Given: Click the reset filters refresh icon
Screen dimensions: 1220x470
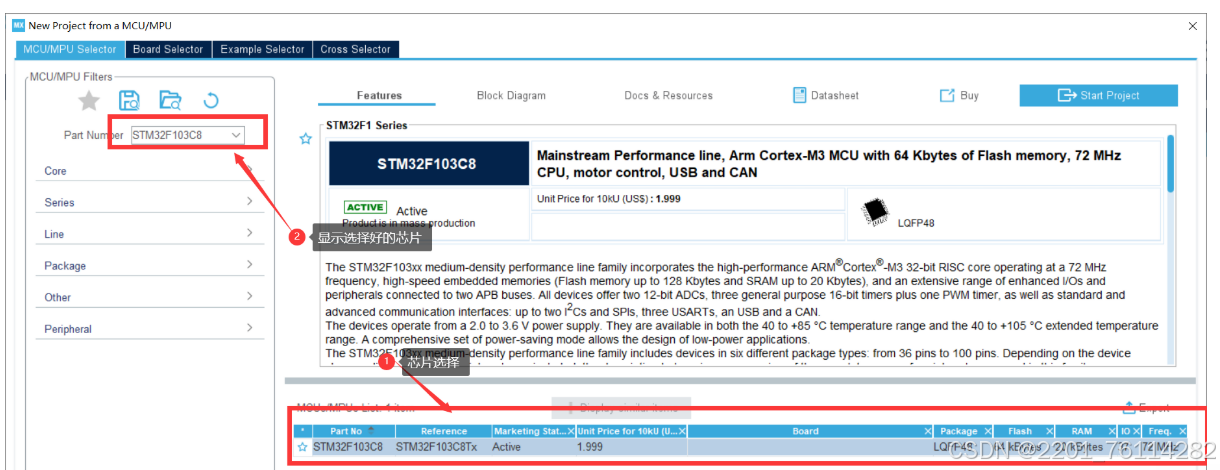Looking at the screenshot, I should [211, 100].
